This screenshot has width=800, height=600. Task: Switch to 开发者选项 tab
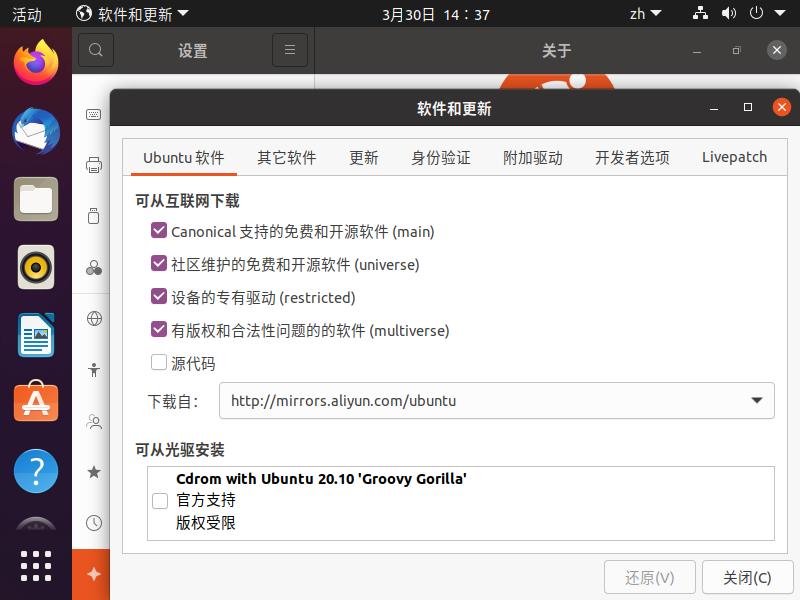click(632, 158)
